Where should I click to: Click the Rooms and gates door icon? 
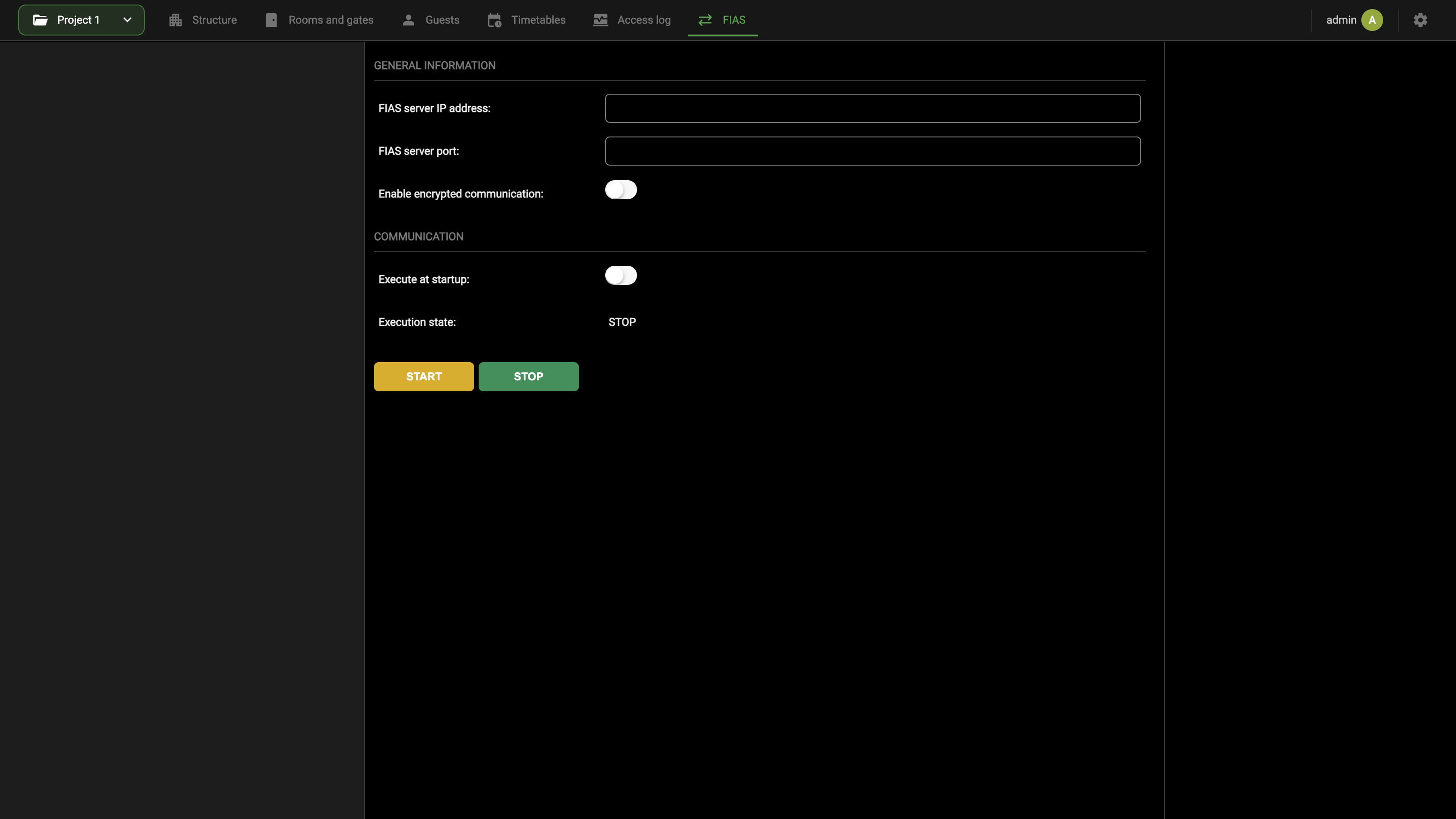click(x=271, y=20)
